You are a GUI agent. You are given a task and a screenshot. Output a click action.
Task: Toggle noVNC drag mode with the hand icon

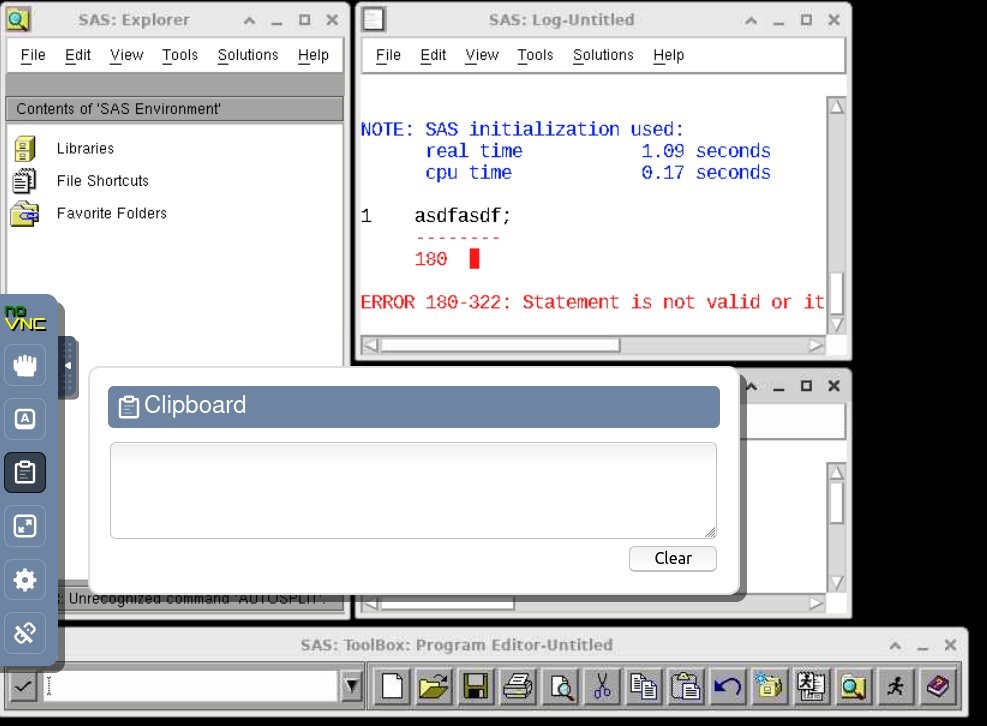[24, 365]
